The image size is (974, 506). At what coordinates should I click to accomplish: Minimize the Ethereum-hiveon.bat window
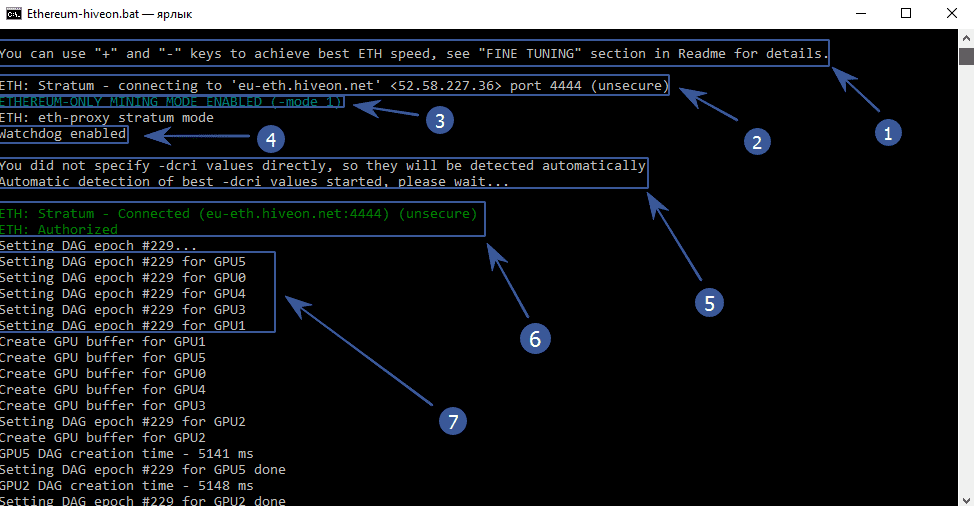(x=861, y=14)
